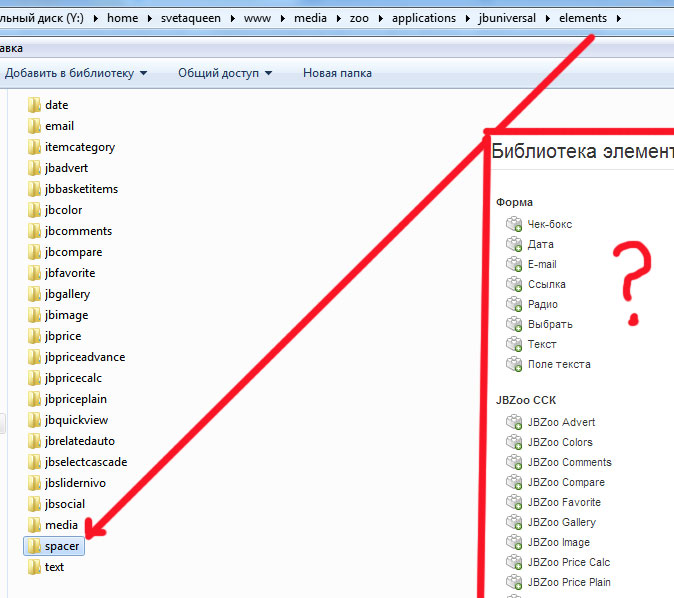Add the Поле текста element icon
Image resolution: width=674 pixels, height=598 pixels.
tap(514, 364)
